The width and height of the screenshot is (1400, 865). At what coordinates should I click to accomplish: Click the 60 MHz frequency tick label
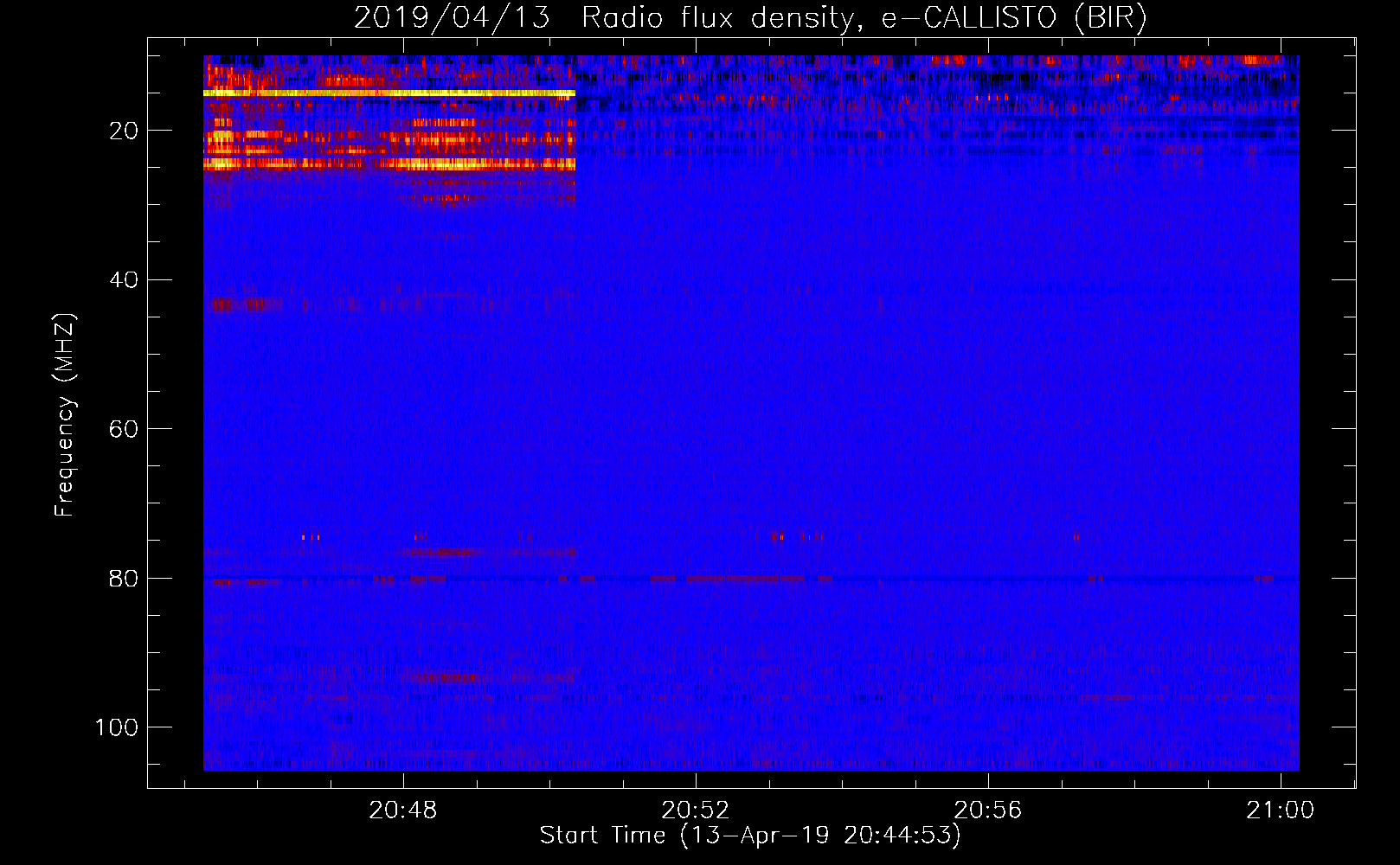[124, 429]
